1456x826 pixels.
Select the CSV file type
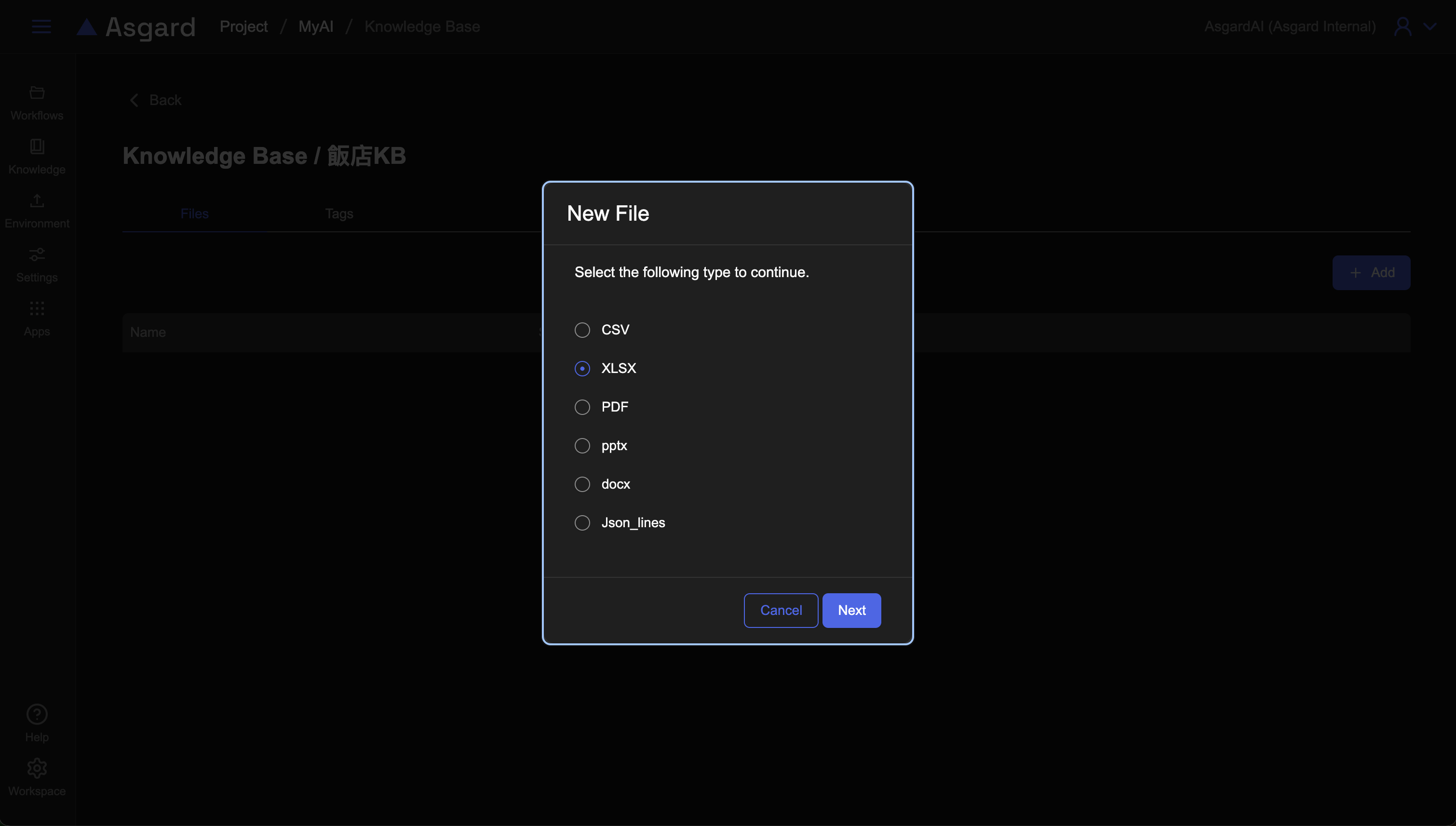(582, 330)
